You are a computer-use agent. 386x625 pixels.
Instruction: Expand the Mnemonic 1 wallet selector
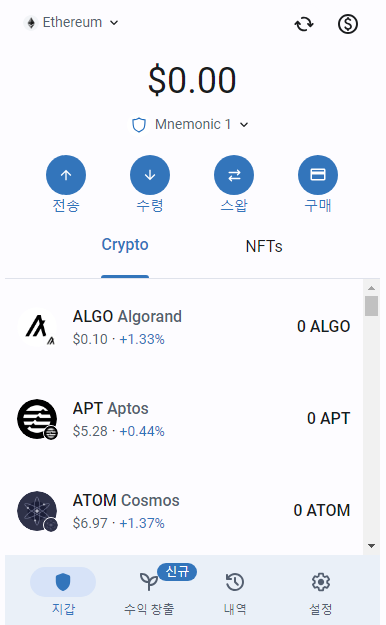190,125
